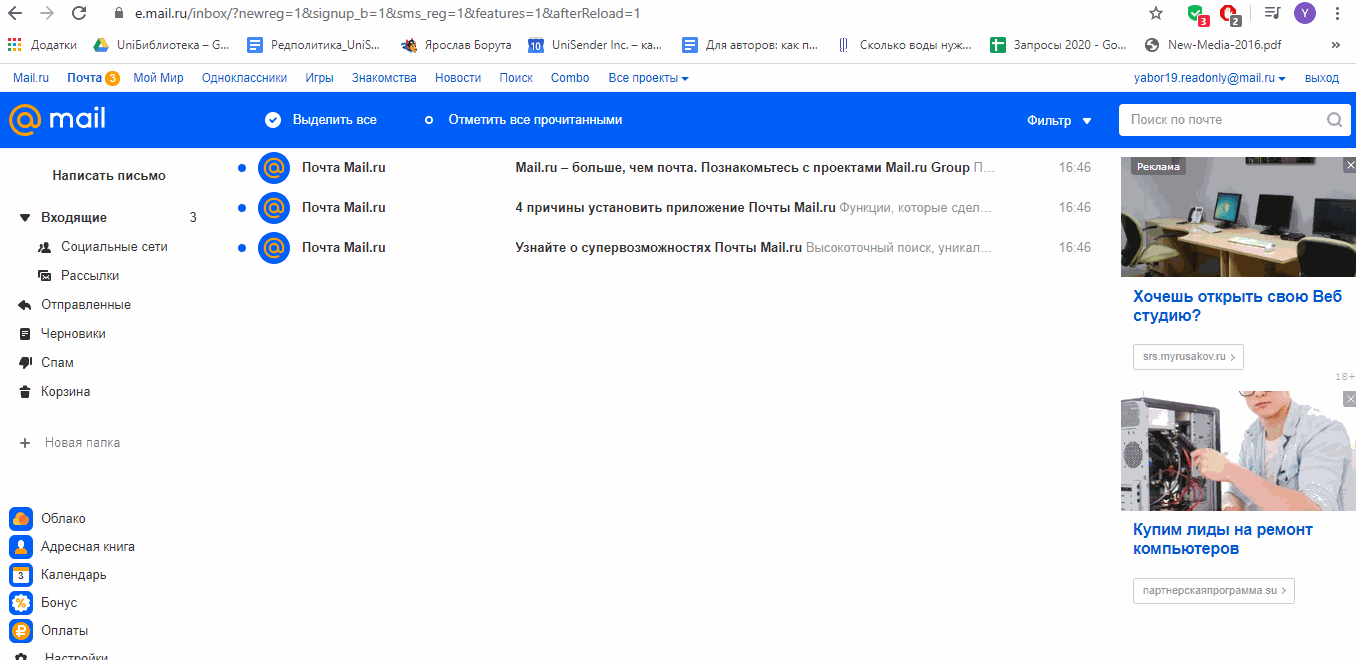Open the 'New-Media-2016.pdf' bookmark
The height and width of the screenshot is (660, 1356).
click(1212, 45)
